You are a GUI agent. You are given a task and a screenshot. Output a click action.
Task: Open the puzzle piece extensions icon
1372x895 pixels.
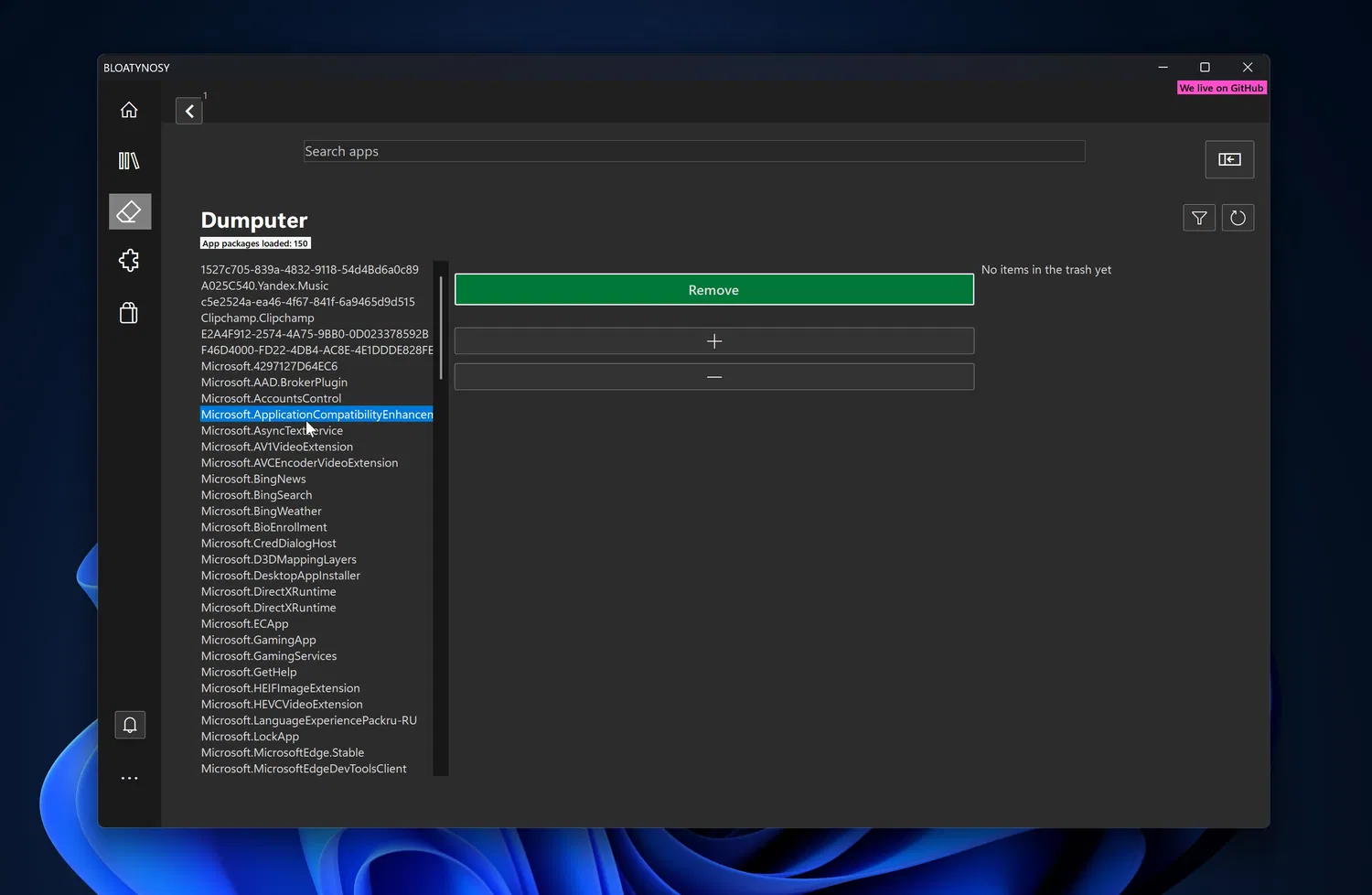(x=129, y=261)
